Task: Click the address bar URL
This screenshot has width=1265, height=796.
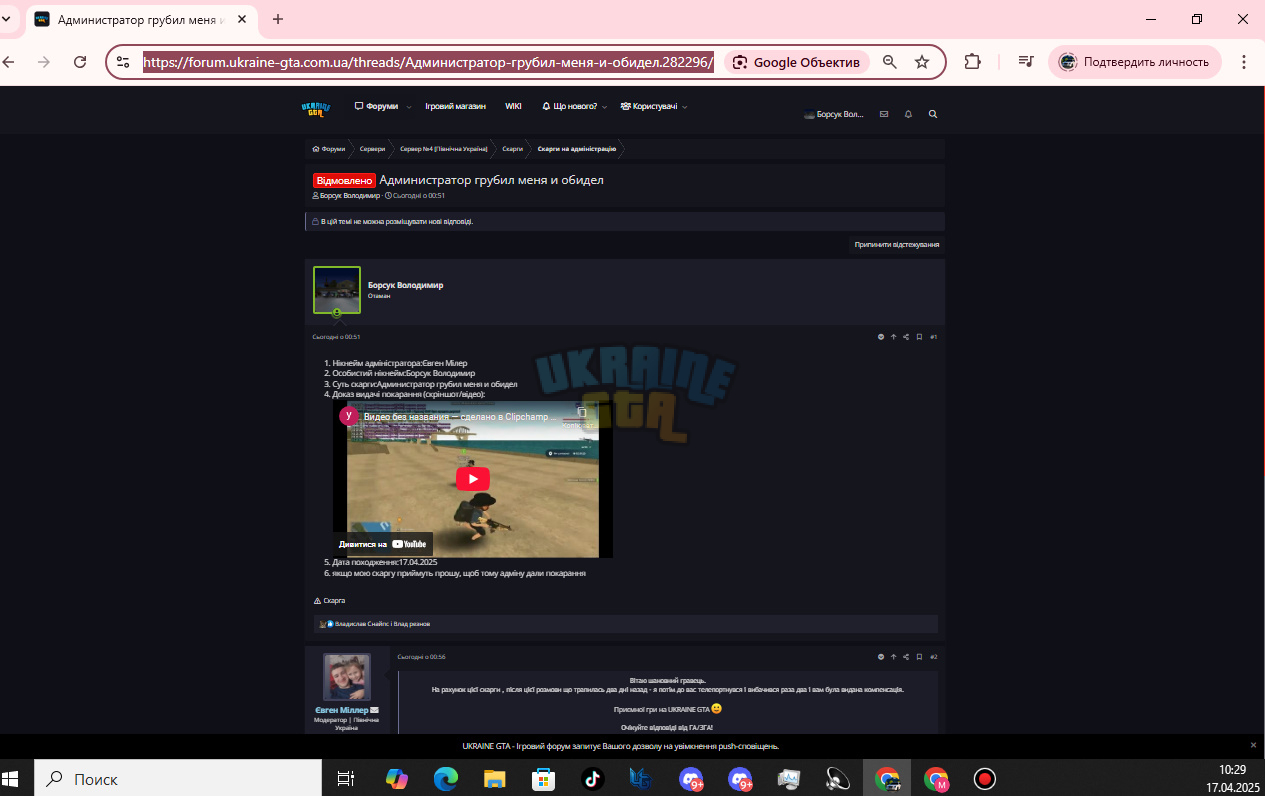Action: (428, 62)
